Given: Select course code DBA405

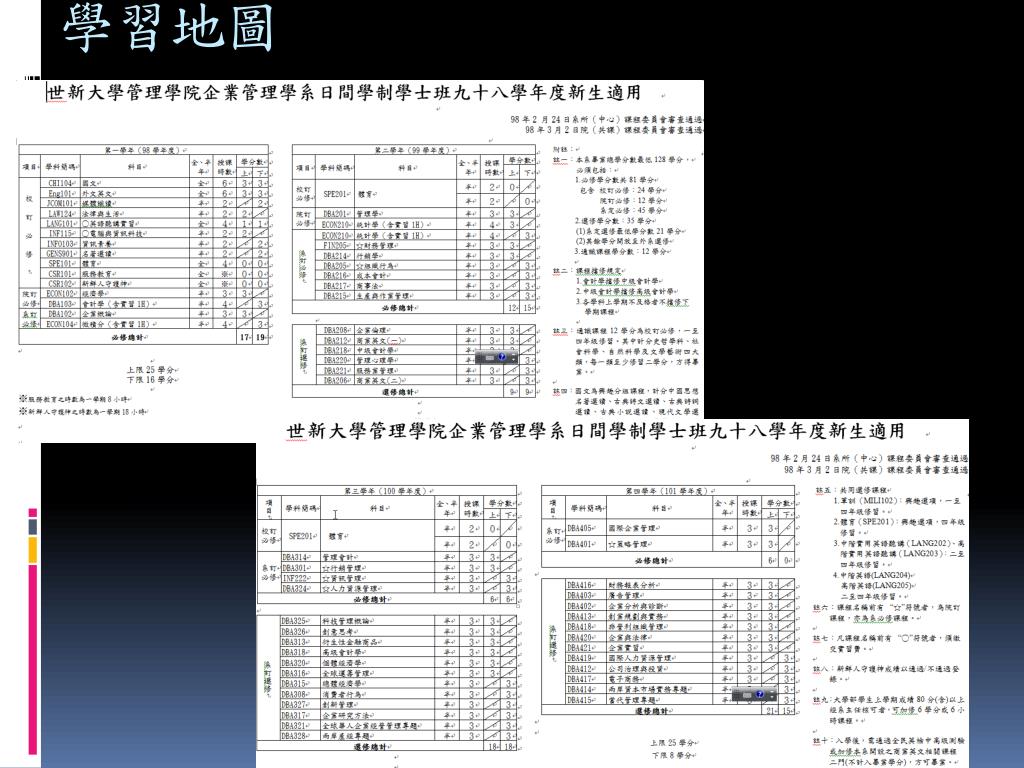Looking at the screenshot, I should pos(580,528).
